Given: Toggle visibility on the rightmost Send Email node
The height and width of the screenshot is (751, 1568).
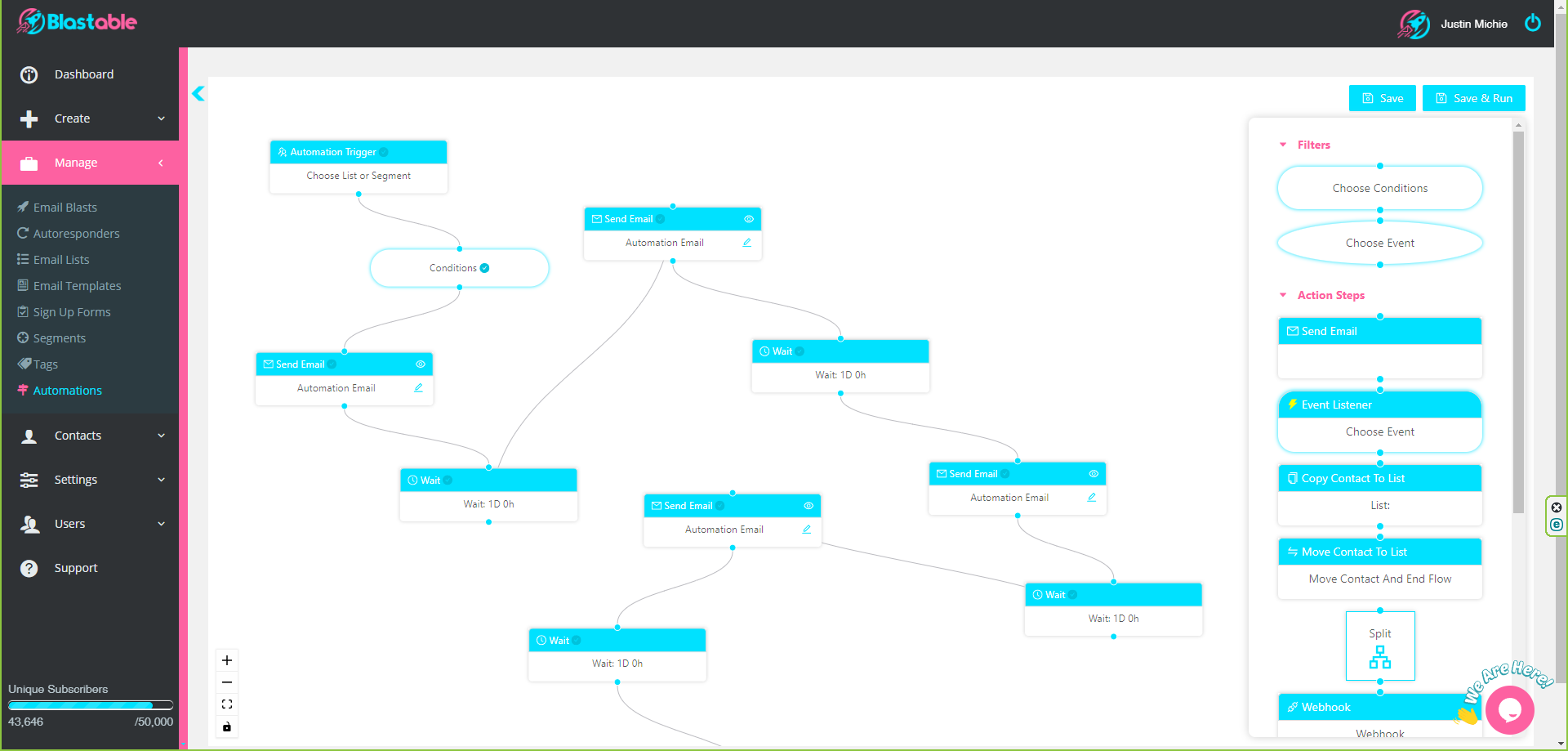Looking at the screenshot, I should pyautogui.click(x=1094, y=473).
